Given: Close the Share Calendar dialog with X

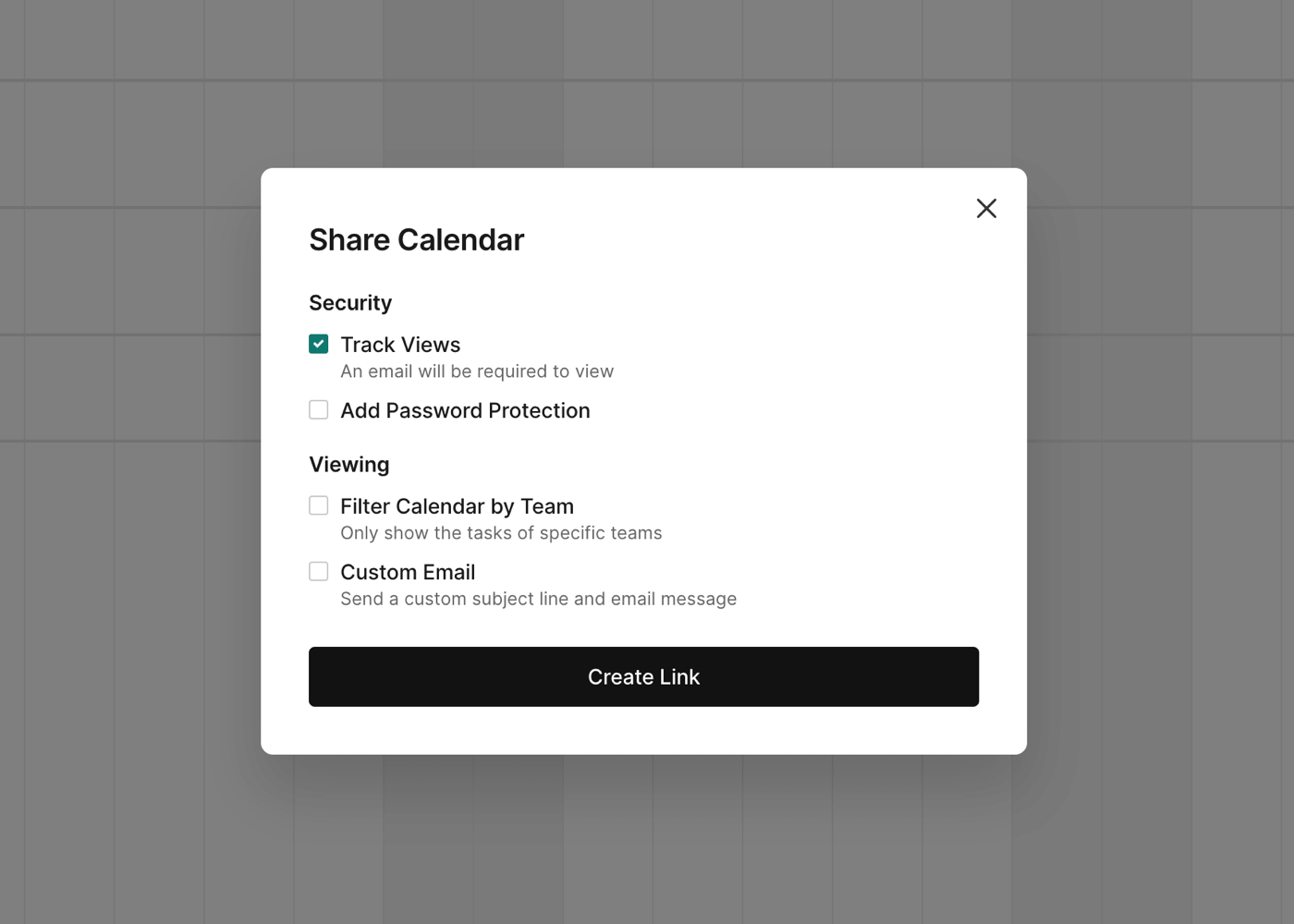Looking at the screenshot, I should click(986, 209).
